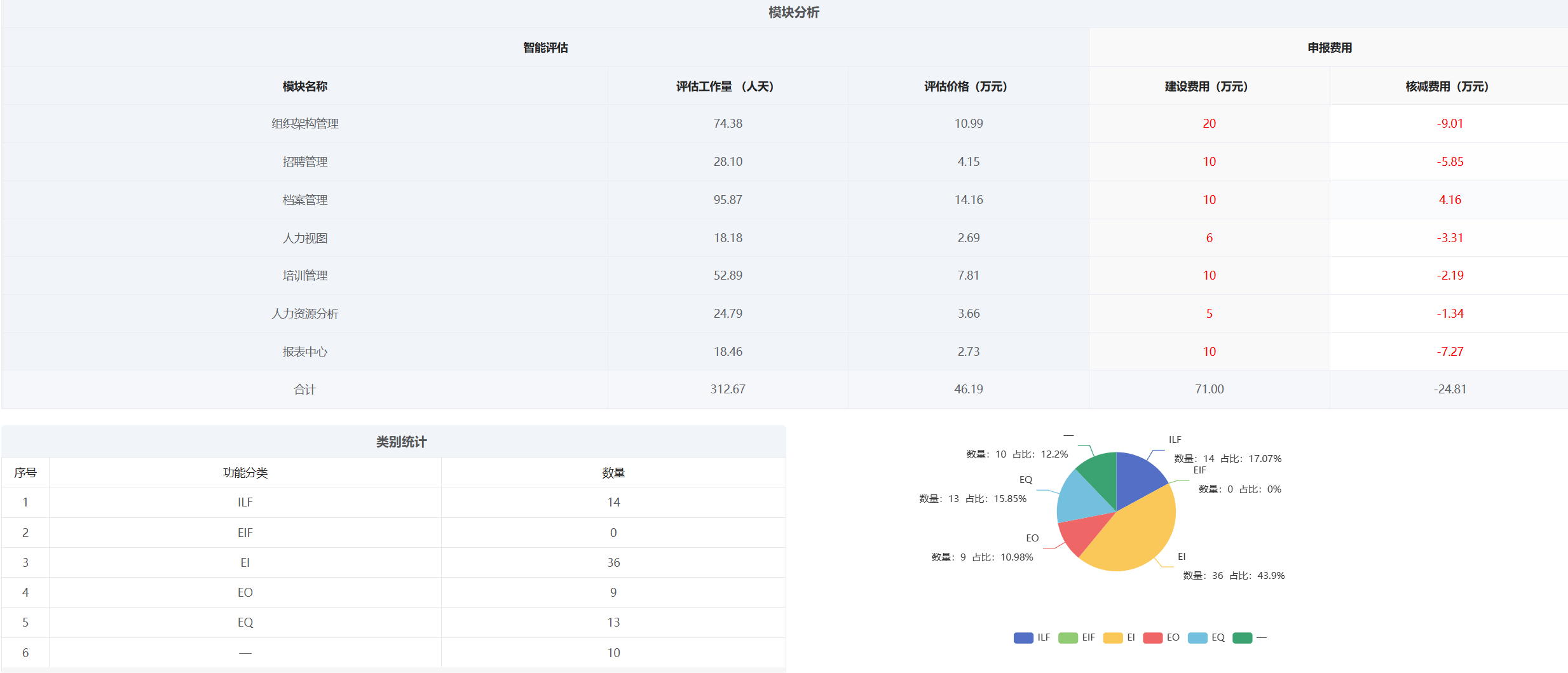
Task: Toggle the EI yellow legend swatch
Action: tap(1113, 637)
